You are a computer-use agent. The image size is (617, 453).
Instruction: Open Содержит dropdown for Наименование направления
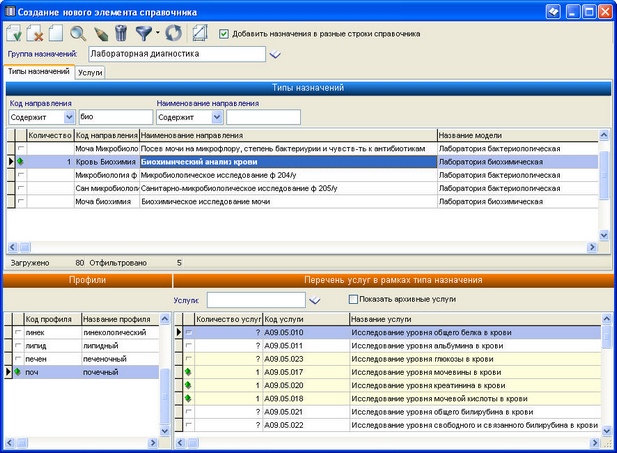pyautogui.click(x=217, y=117)
